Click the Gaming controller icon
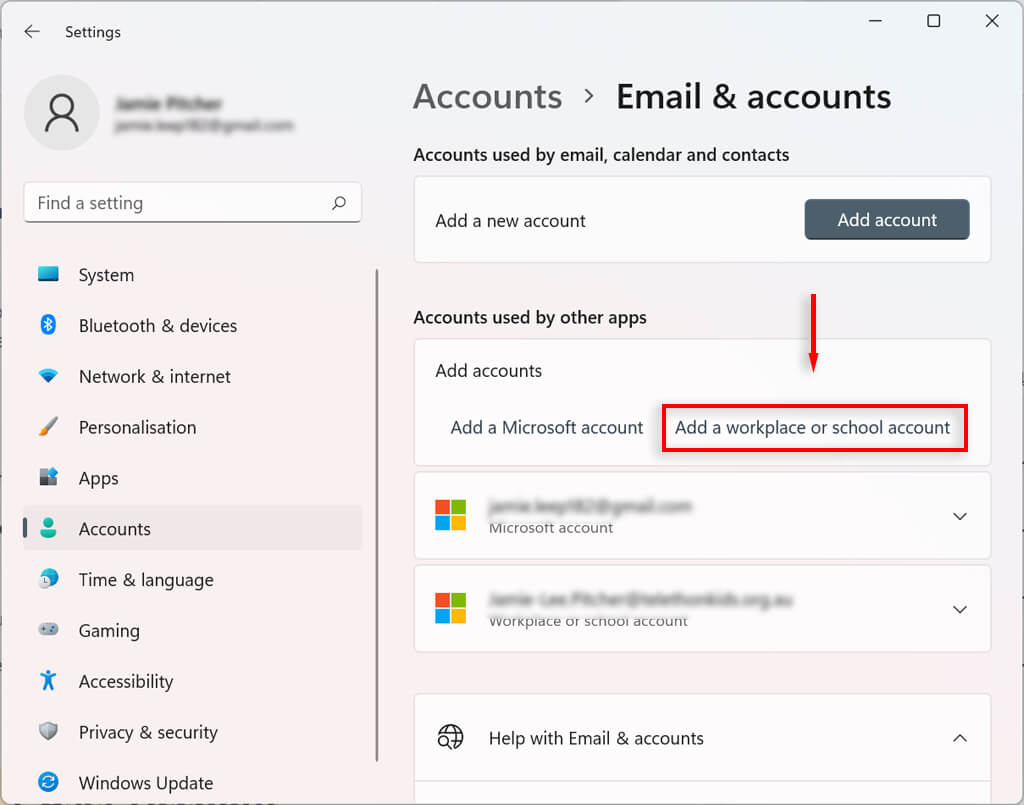 tap(48, 630)
